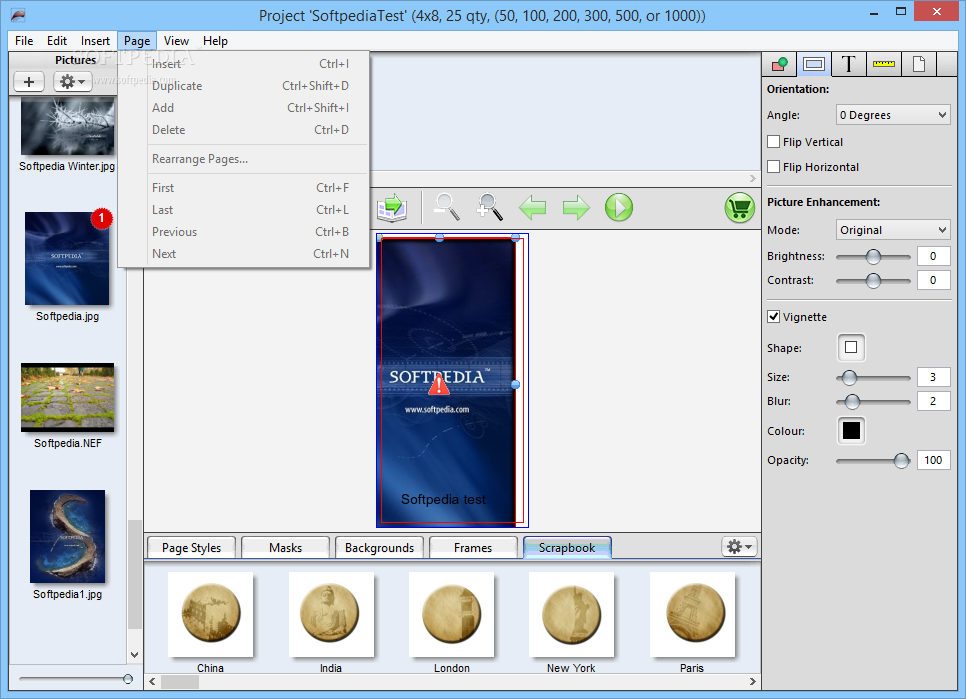Screen dimensions: 966x699
Task: Select the picture frame properties tab
Action: coord(814,64)
